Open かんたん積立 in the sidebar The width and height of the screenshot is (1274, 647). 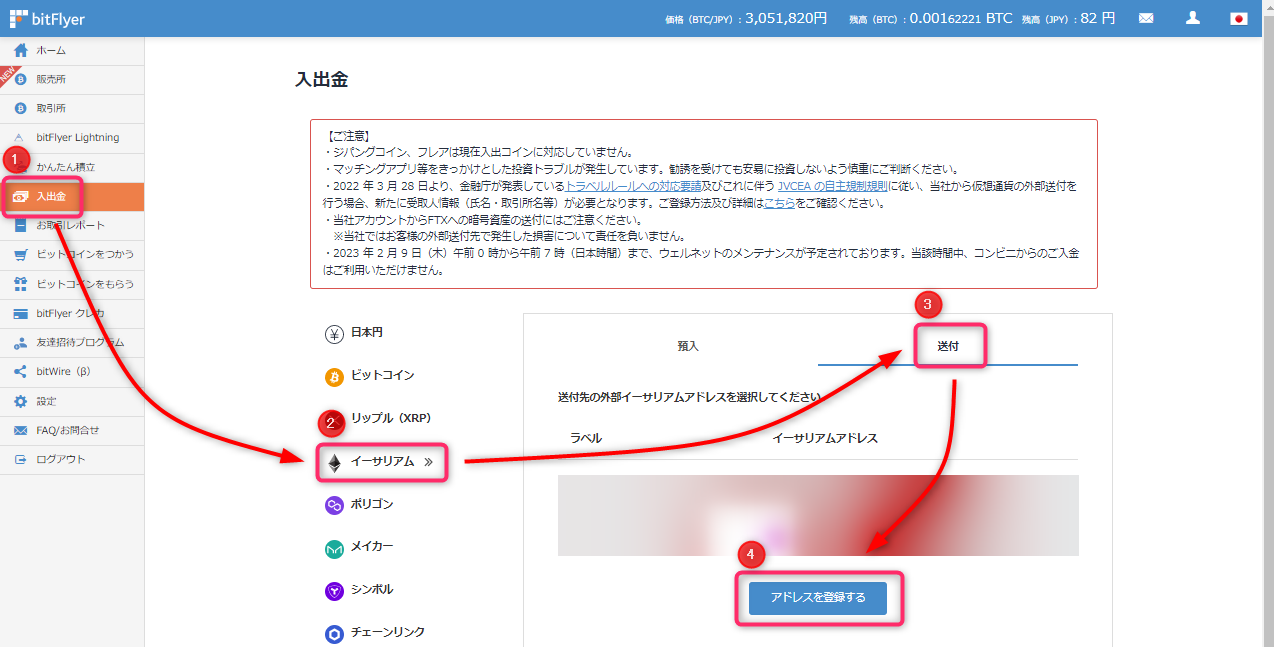point(72,167)
